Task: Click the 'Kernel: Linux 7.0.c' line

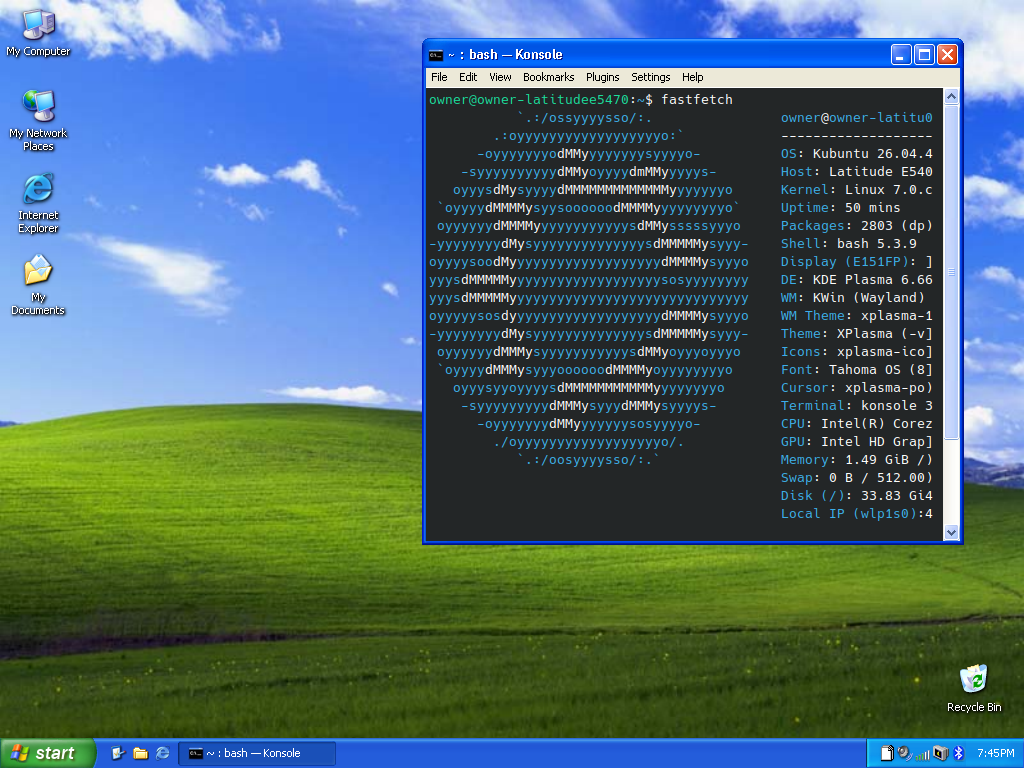Action: point(856,189)
